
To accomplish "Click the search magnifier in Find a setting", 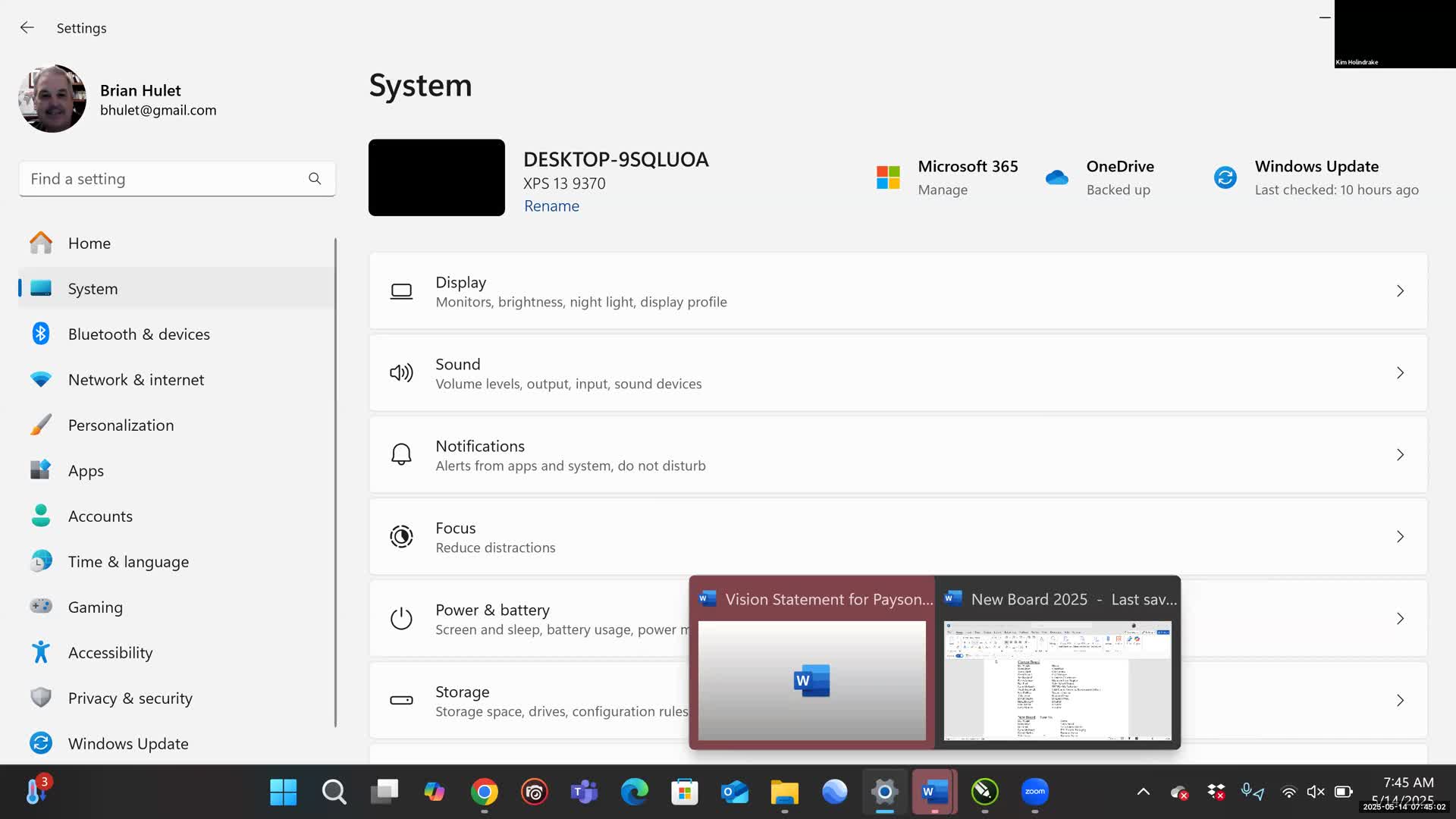I will pyautogui.click(x=315, y=179).
